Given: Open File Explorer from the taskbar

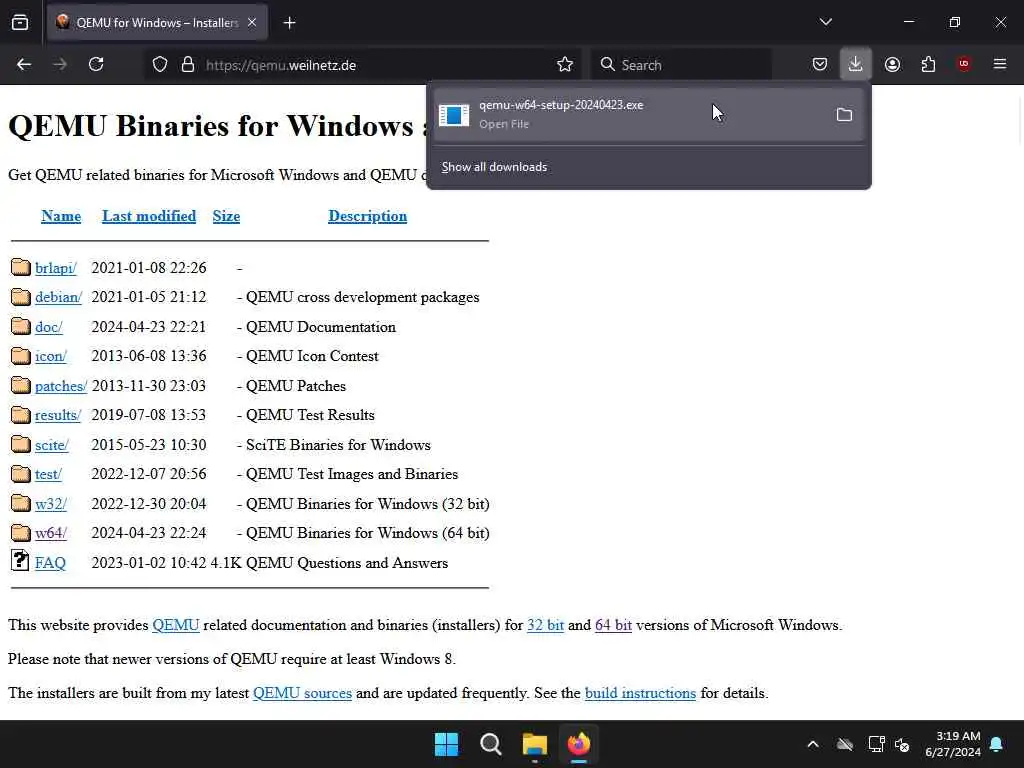Looking at the screenshot, I should click(x=535, y=744).
